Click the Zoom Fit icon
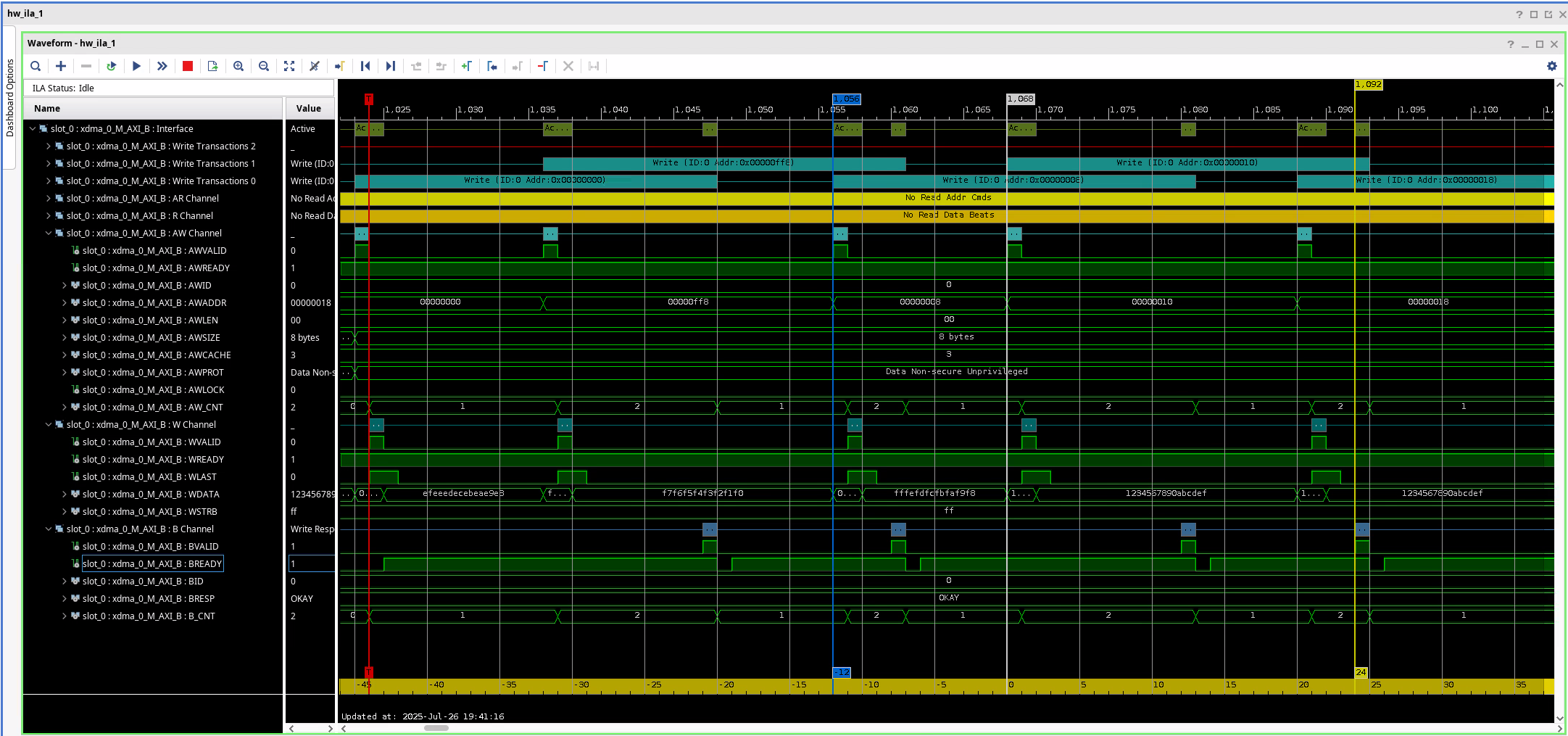Image resolution: width=1568 pixels, height=736 pixels. pos(289,66)
